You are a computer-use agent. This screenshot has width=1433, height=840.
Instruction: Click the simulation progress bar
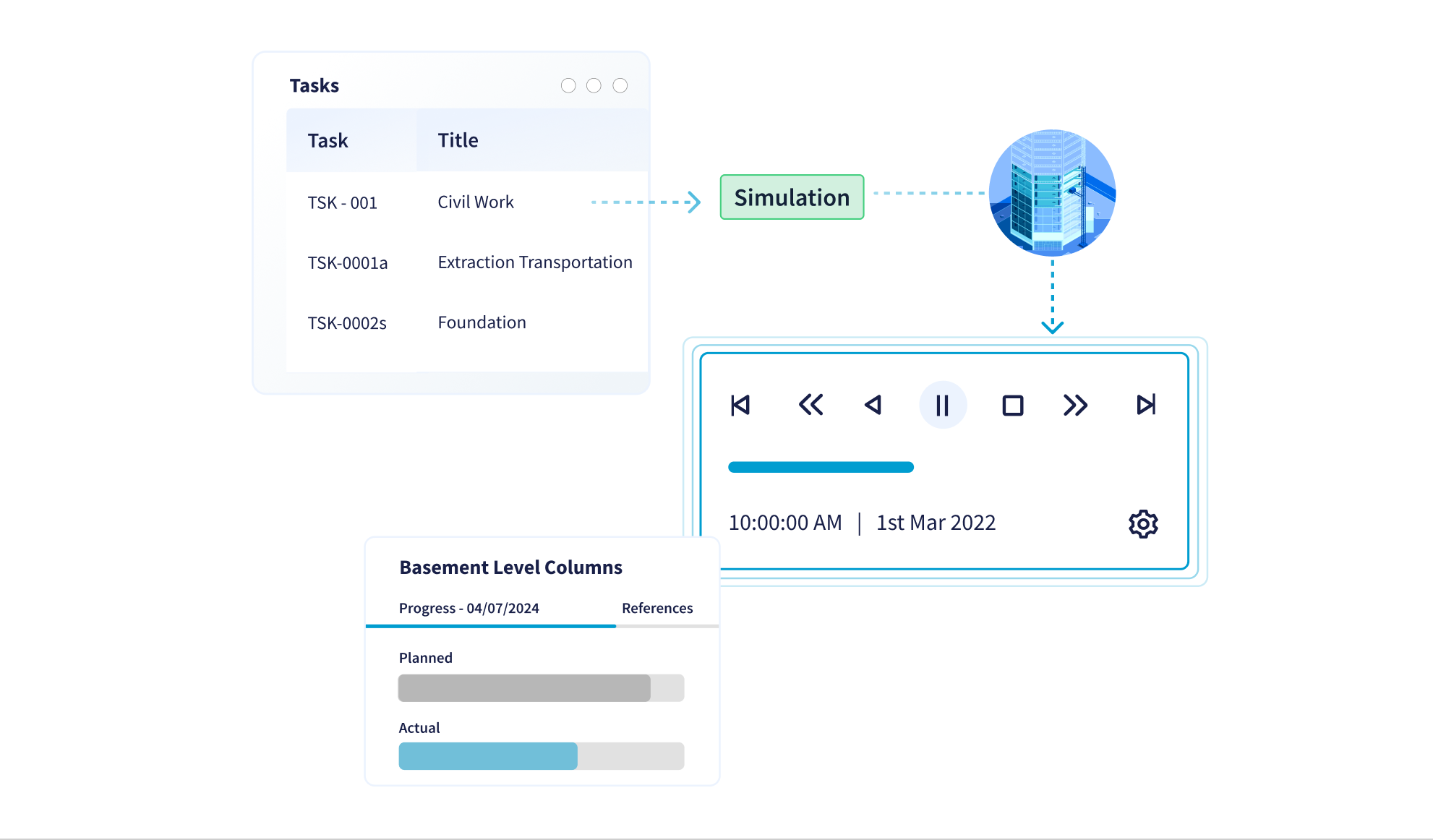(821, 467)
